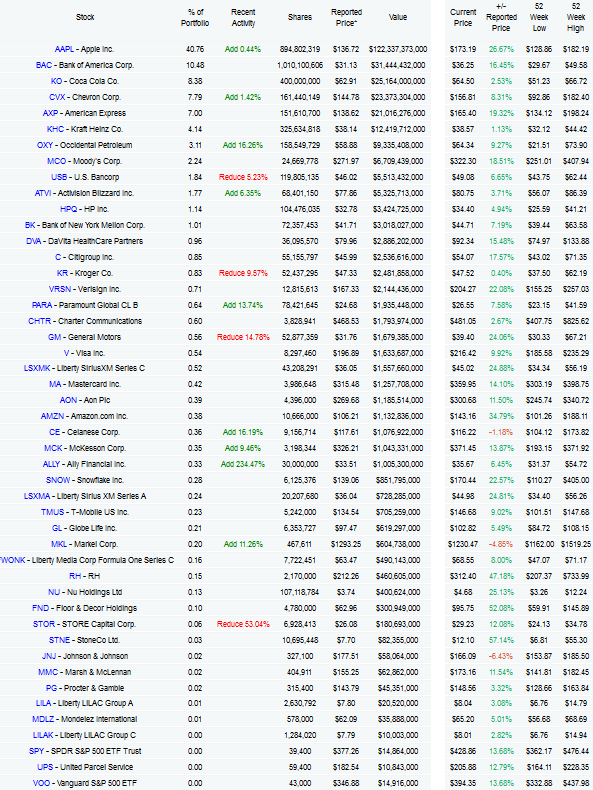The width and height of the screenshot is (593, 790).
Task: Sort by the Shares column header
Action: 300,17
